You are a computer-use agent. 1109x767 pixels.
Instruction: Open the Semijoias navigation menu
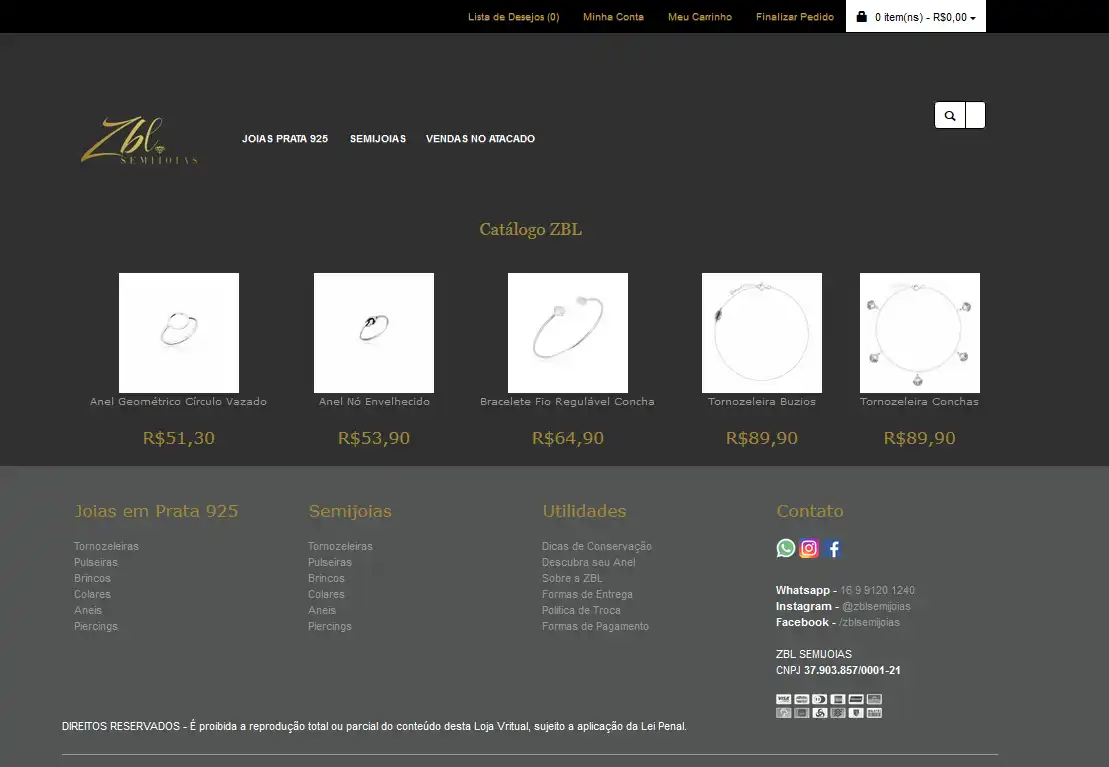(x=378, y=139)
